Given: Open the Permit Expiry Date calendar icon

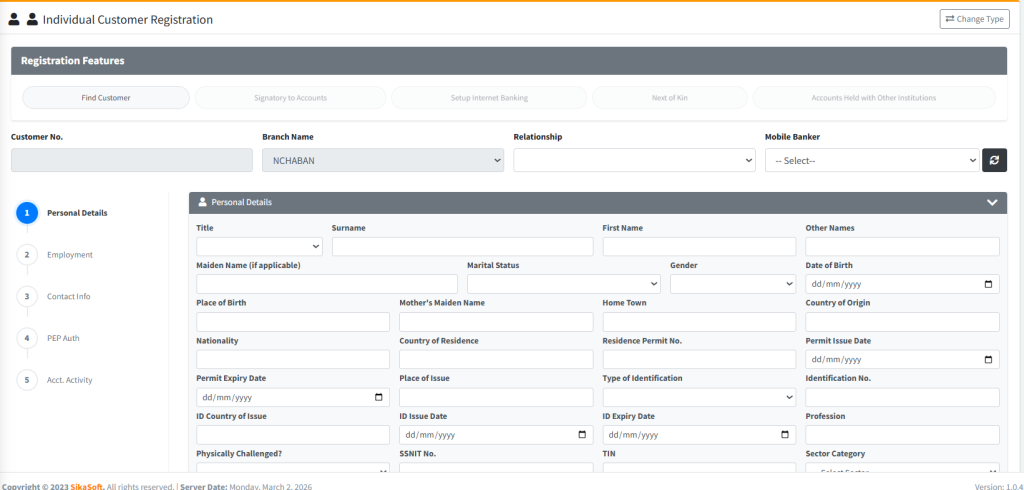Looking at the screenshot, I should pyautogui.click(x=379, y=397).
